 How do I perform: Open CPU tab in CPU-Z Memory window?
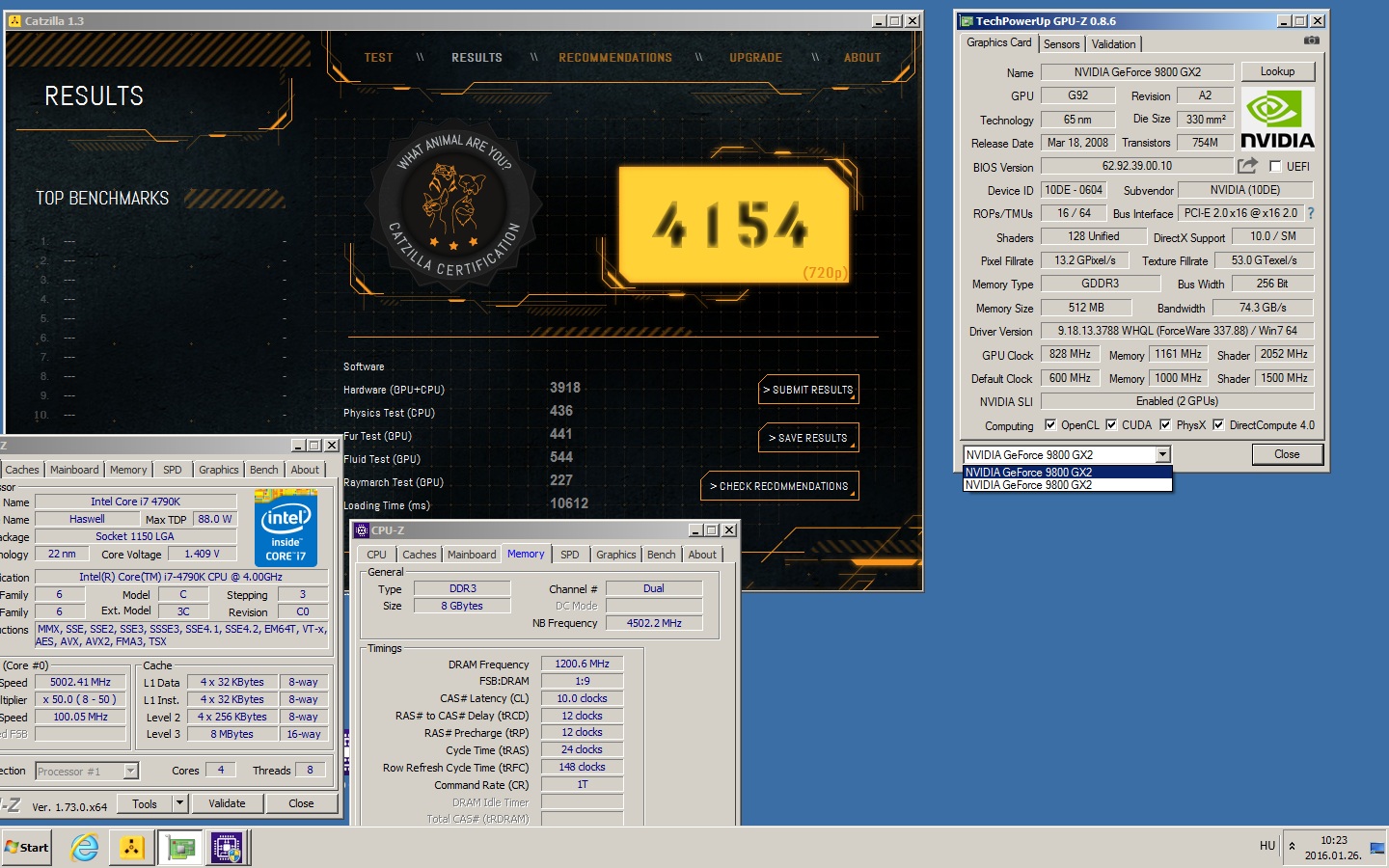376,555
